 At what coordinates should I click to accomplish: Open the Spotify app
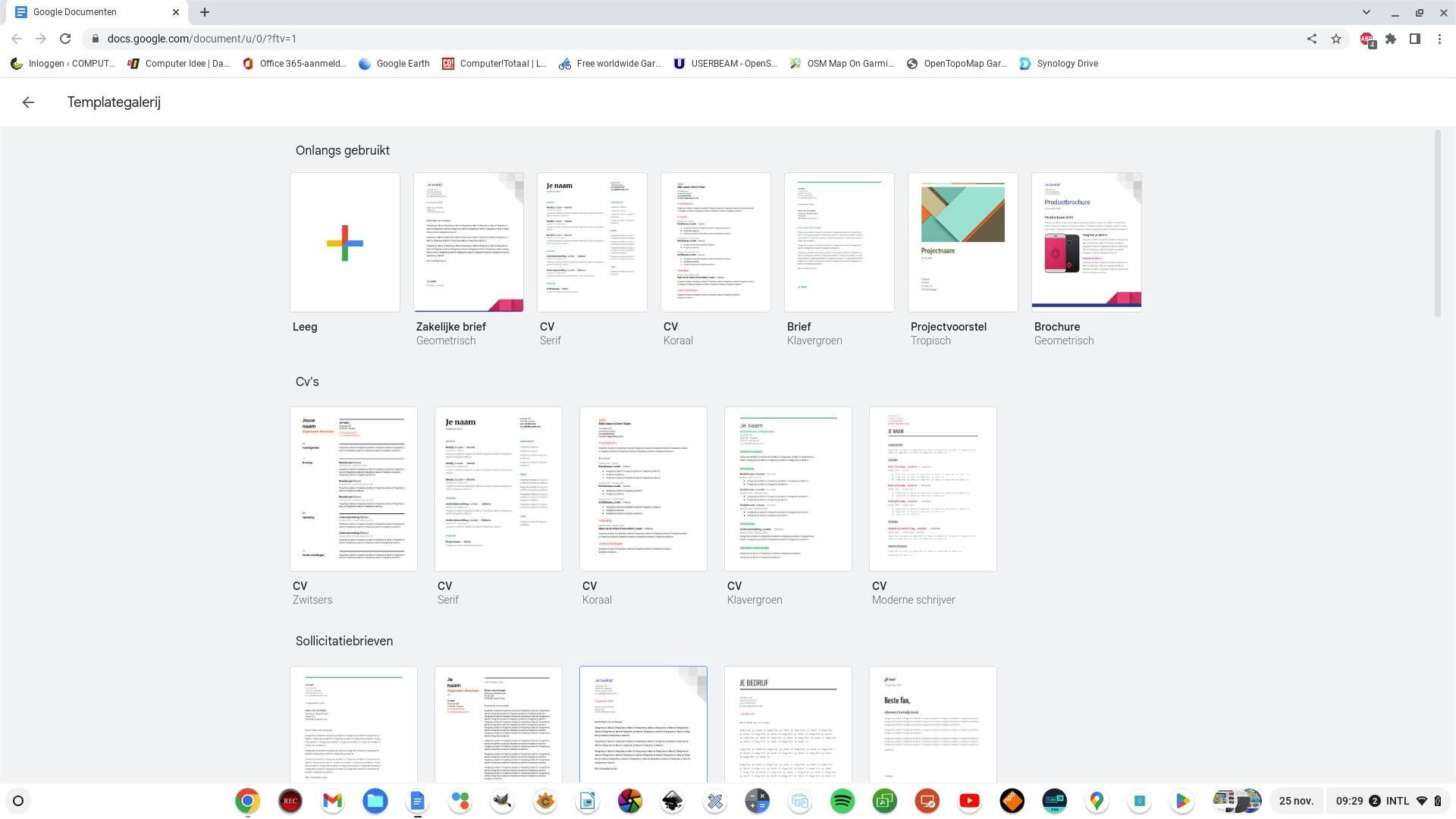842,801
